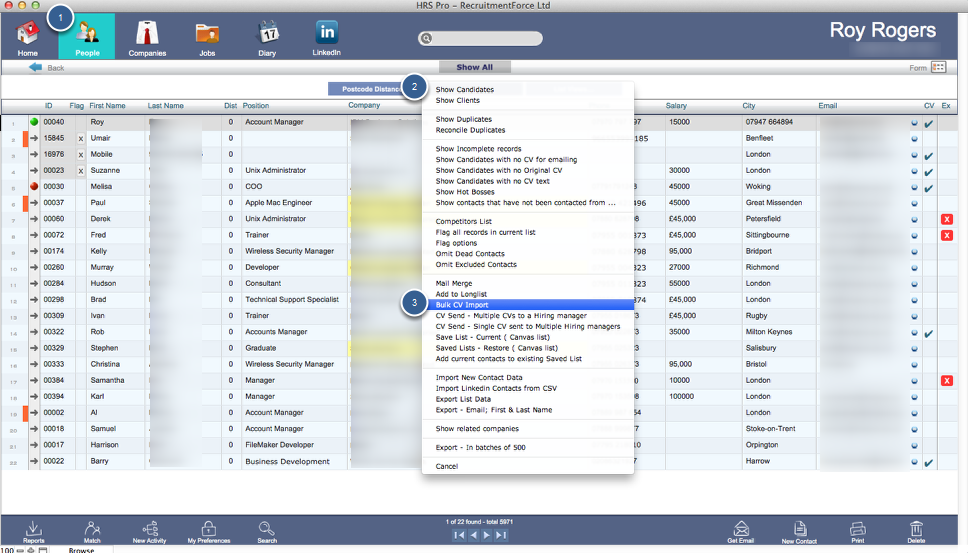Go to first record button

(459, 535)
